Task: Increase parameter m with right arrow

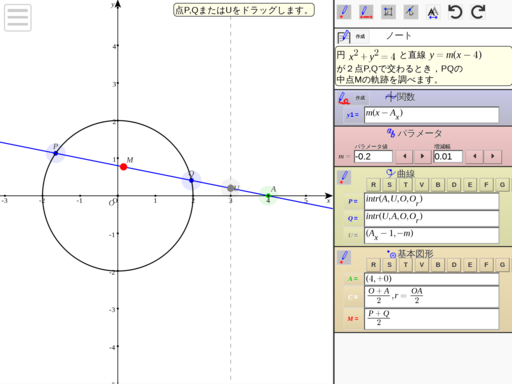Action: [422, 156]
